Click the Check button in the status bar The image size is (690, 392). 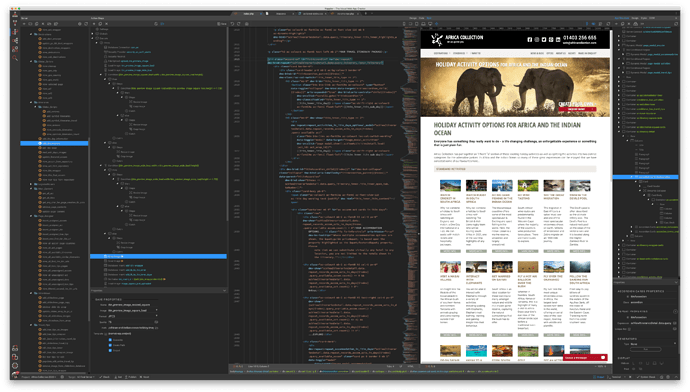(105, 377)
